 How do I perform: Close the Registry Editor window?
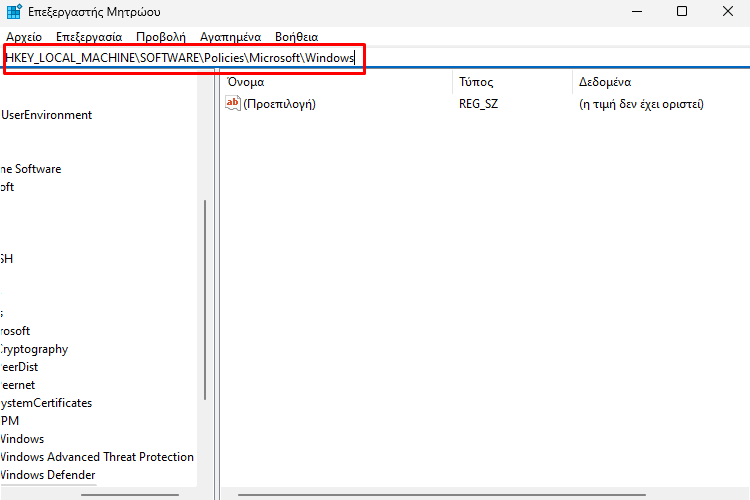point(728,11)
